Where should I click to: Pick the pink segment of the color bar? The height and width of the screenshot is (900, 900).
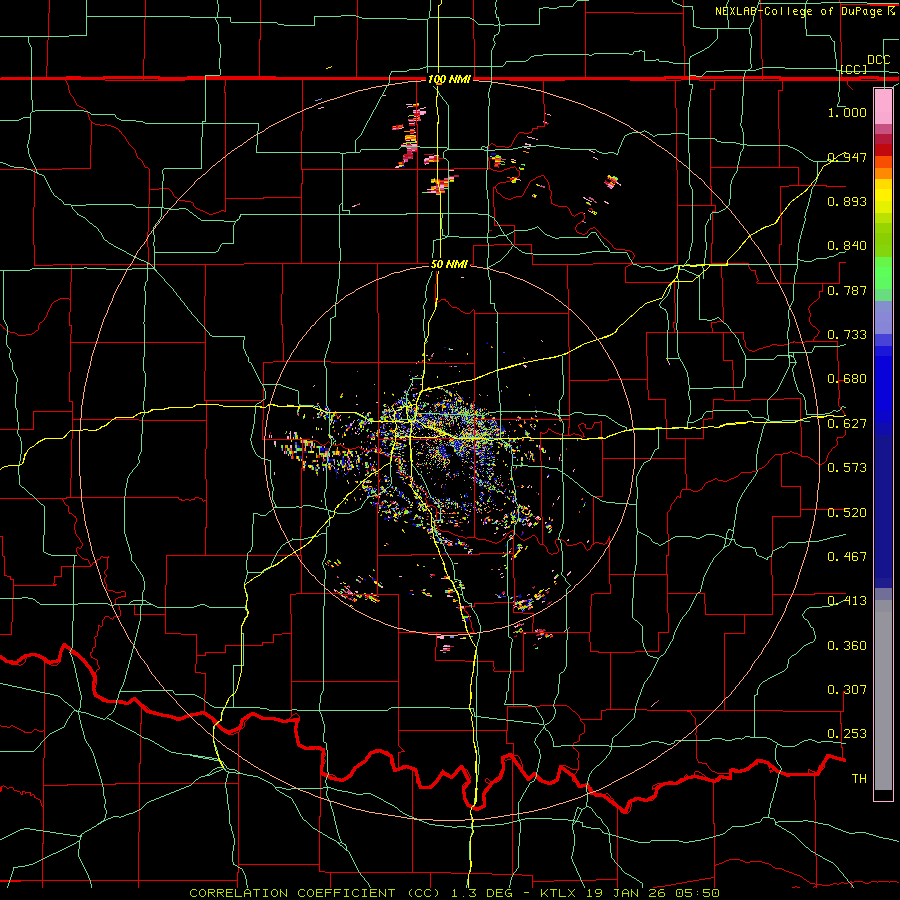point(883,106)
